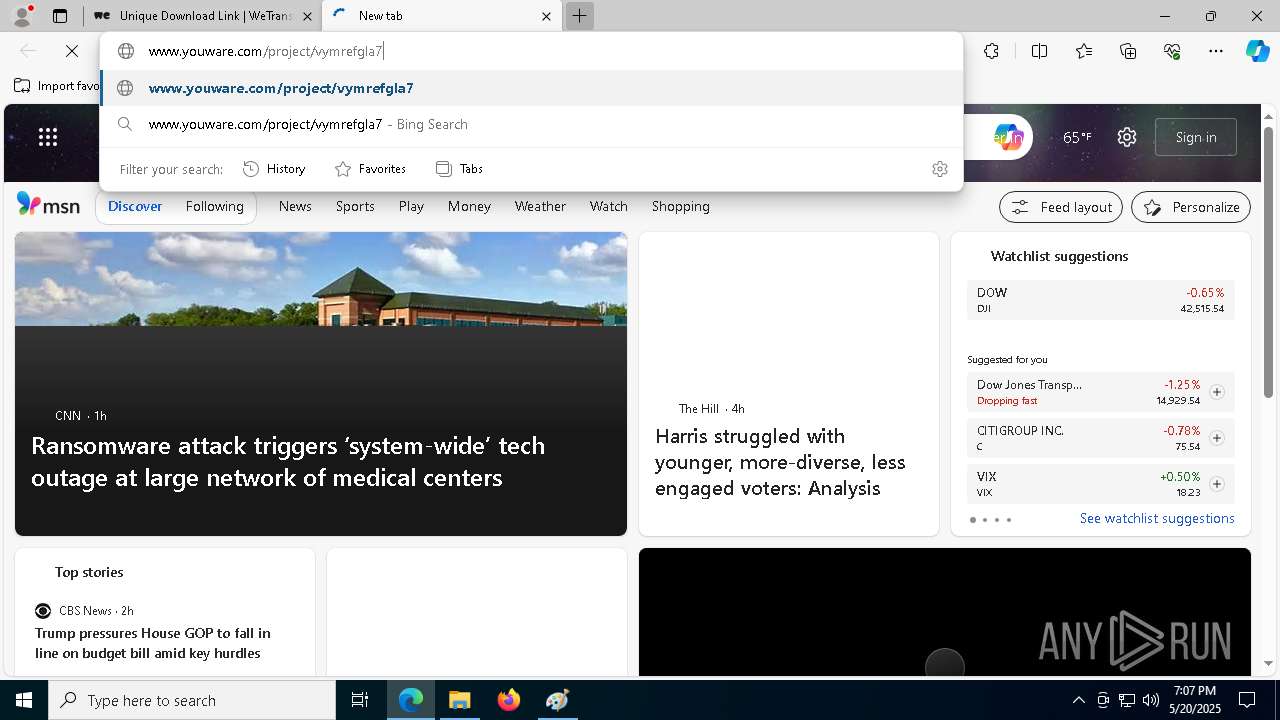
Task: Open the Watch section
Action: point(608,206)
